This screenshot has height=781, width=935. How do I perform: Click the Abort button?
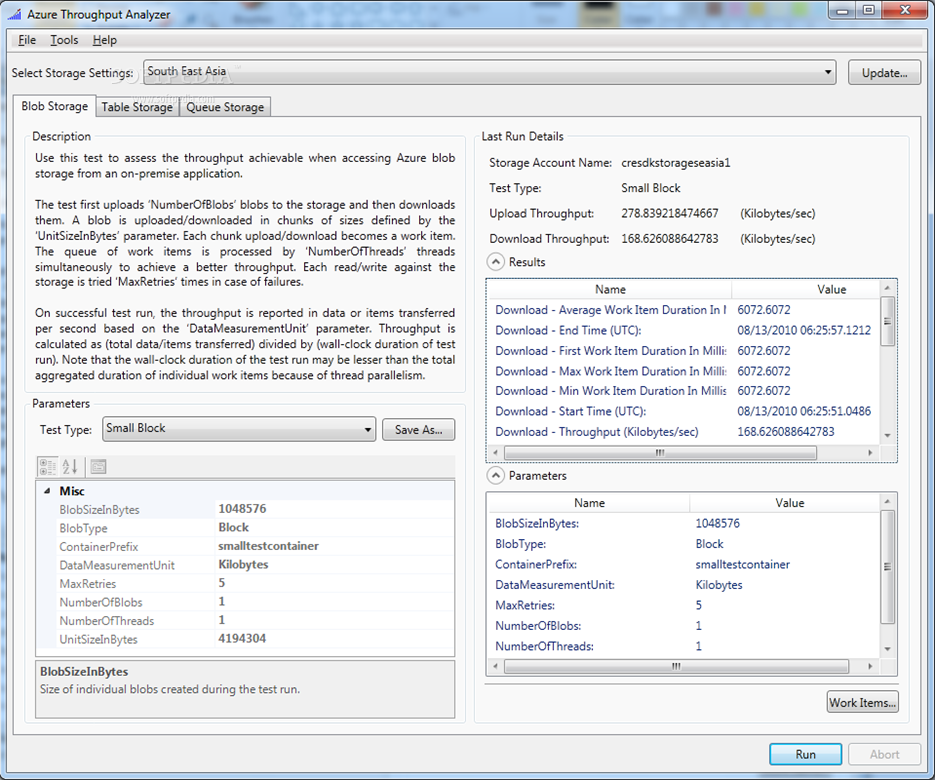[x=884, y=754]
